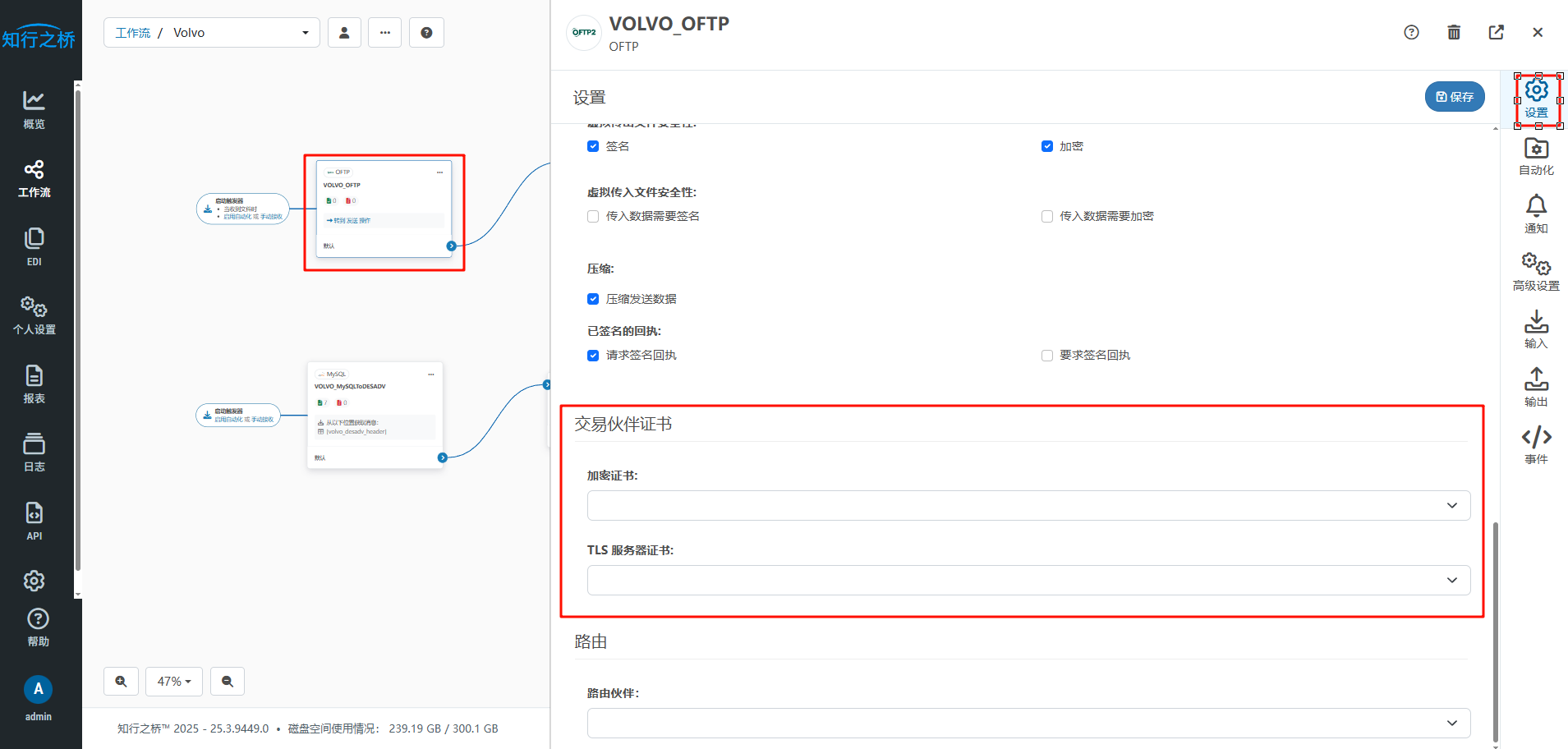The image size is (1568, 749).
Task: Select the VOLVO_MySQLToDESADV connector node
Action: 375,415
